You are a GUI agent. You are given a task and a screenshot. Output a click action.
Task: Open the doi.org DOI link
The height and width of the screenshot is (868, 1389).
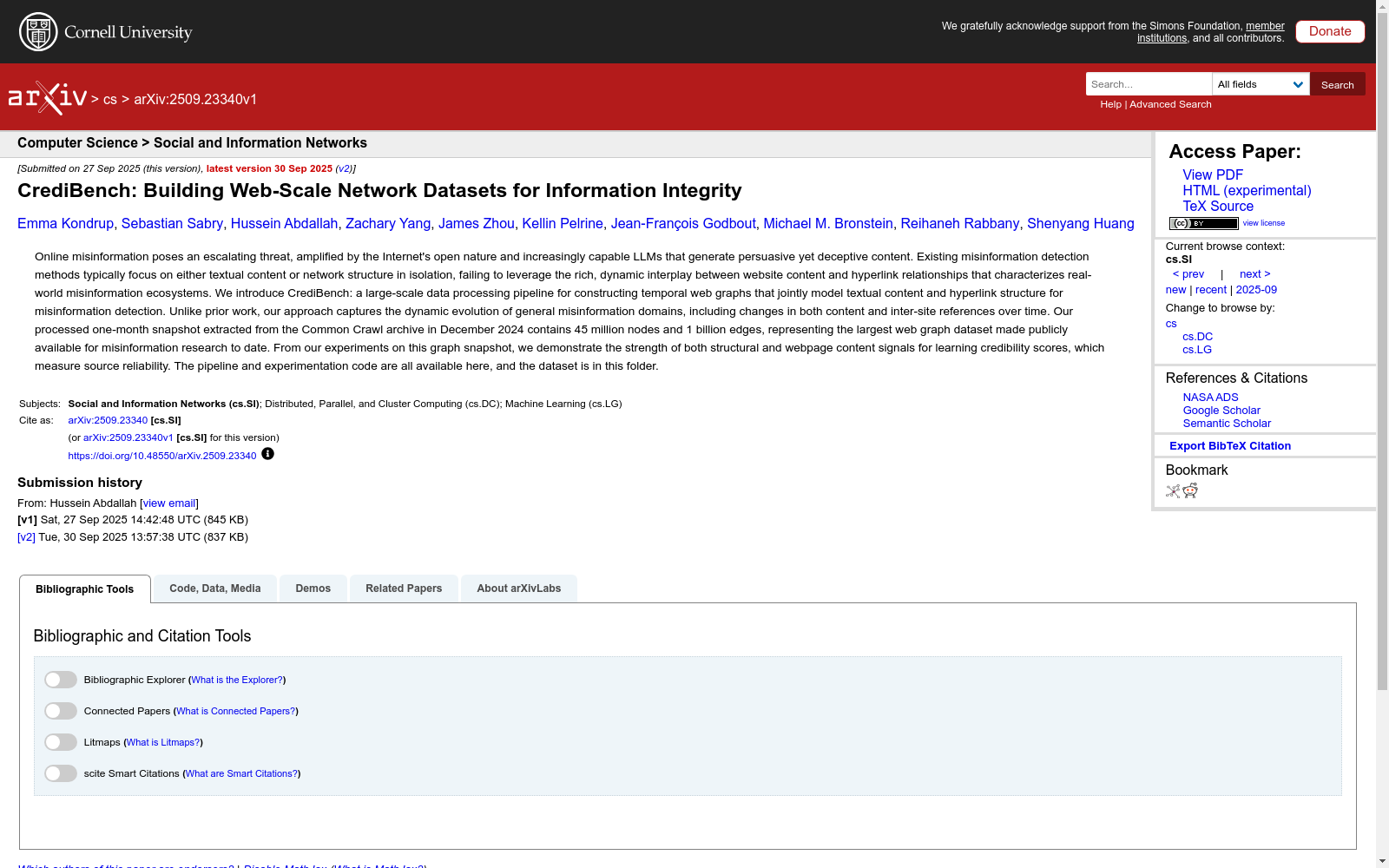[x=162, y=456]
